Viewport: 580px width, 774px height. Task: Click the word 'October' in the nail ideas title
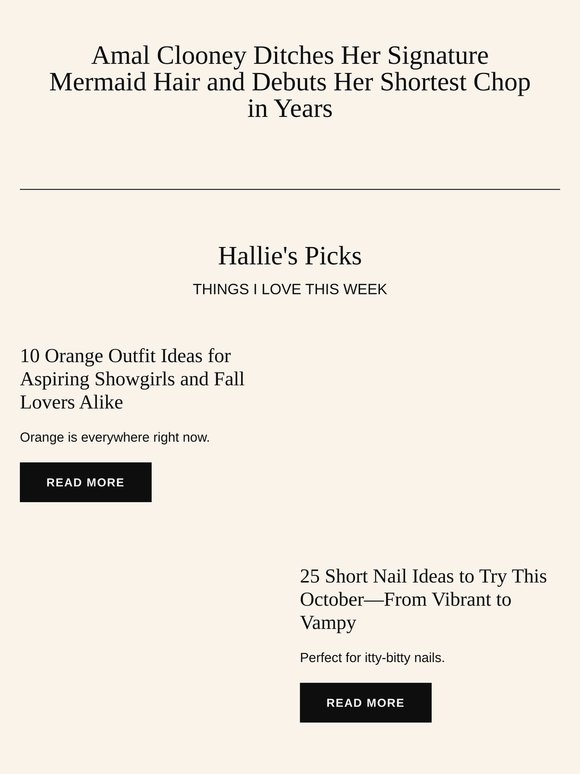coord(332,599)
